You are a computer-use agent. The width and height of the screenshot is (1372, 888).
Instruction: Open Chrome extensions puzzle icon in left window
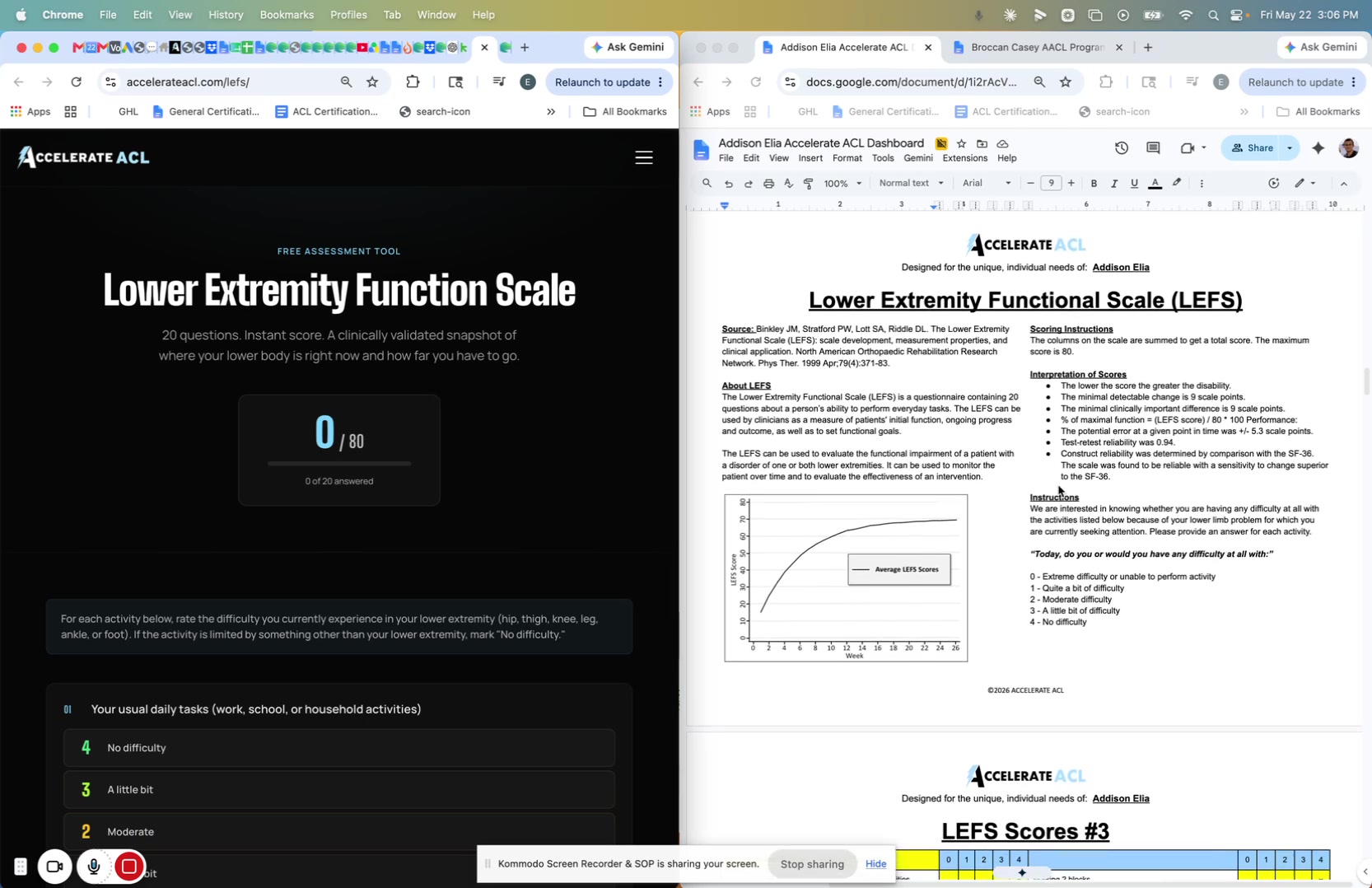coord(413,82)
